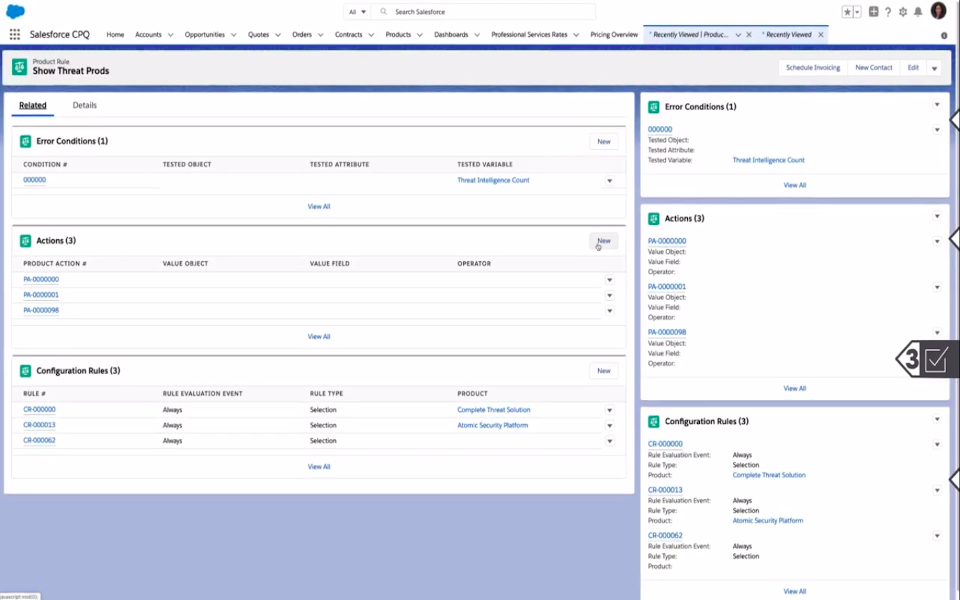This screenshot has width=960, height=600.
Task: Click the Schedule Invoicing button
Action: [x=813, y=68]
